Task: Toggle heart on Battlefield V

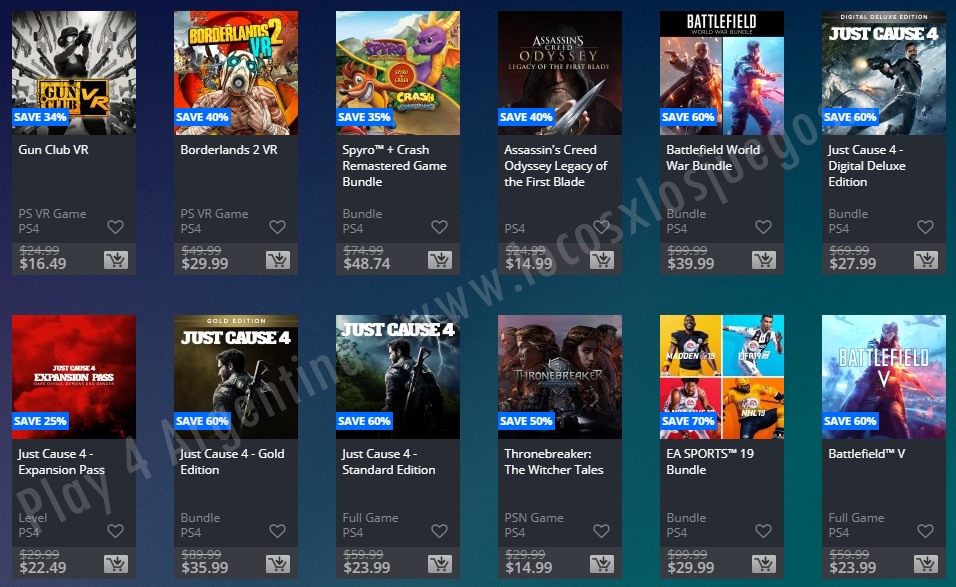Action: pyautogui.click(x=926, y=531)
